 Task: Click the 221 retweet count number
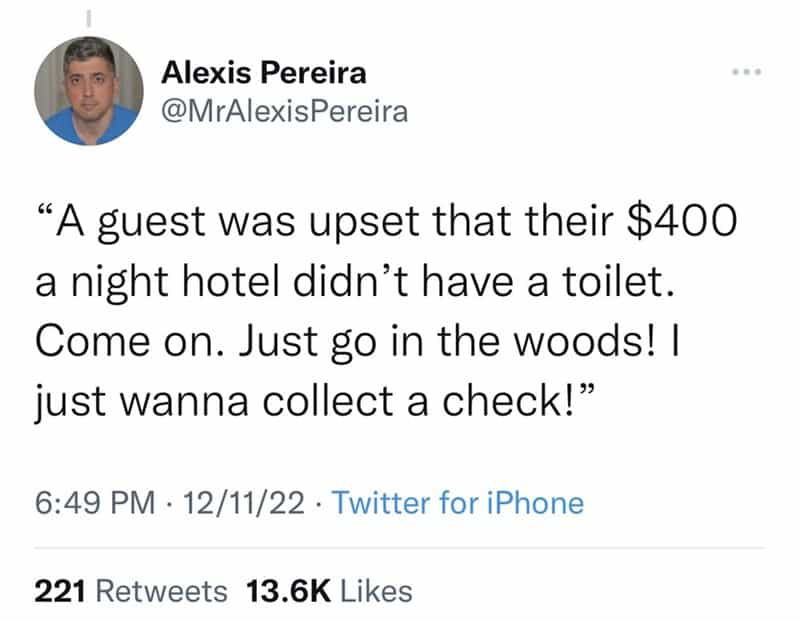pyautogui.click(x=58, y=591)
